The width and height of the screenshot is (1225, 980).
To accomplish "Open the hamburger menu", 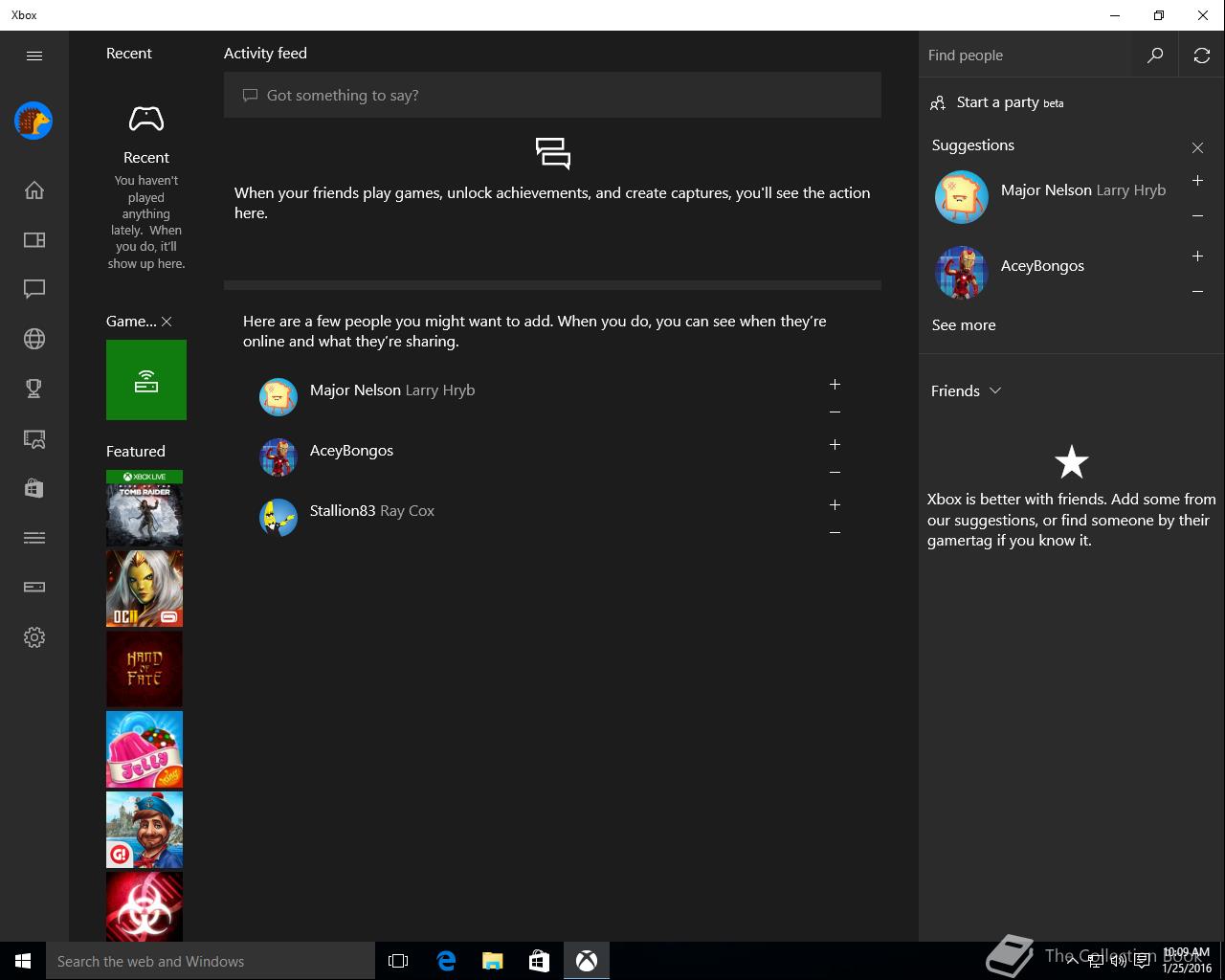I will click(x=34, y=56).
